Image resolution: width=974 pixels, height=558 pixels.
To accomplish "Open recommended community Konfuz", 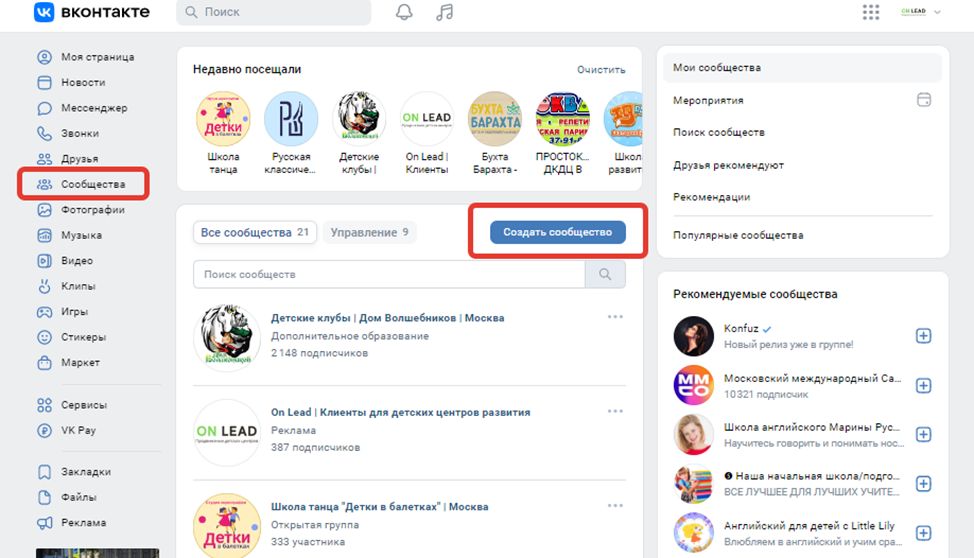I will [741, 329].
